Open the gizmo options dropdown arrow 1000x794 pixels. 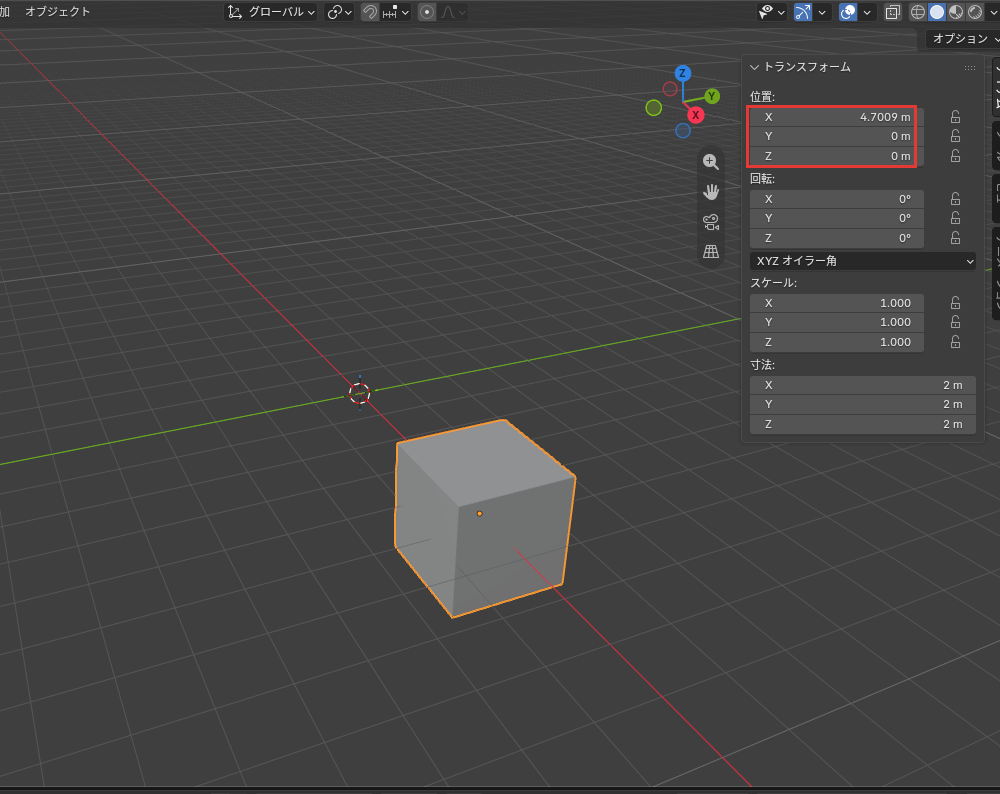[x=822, y=12]
